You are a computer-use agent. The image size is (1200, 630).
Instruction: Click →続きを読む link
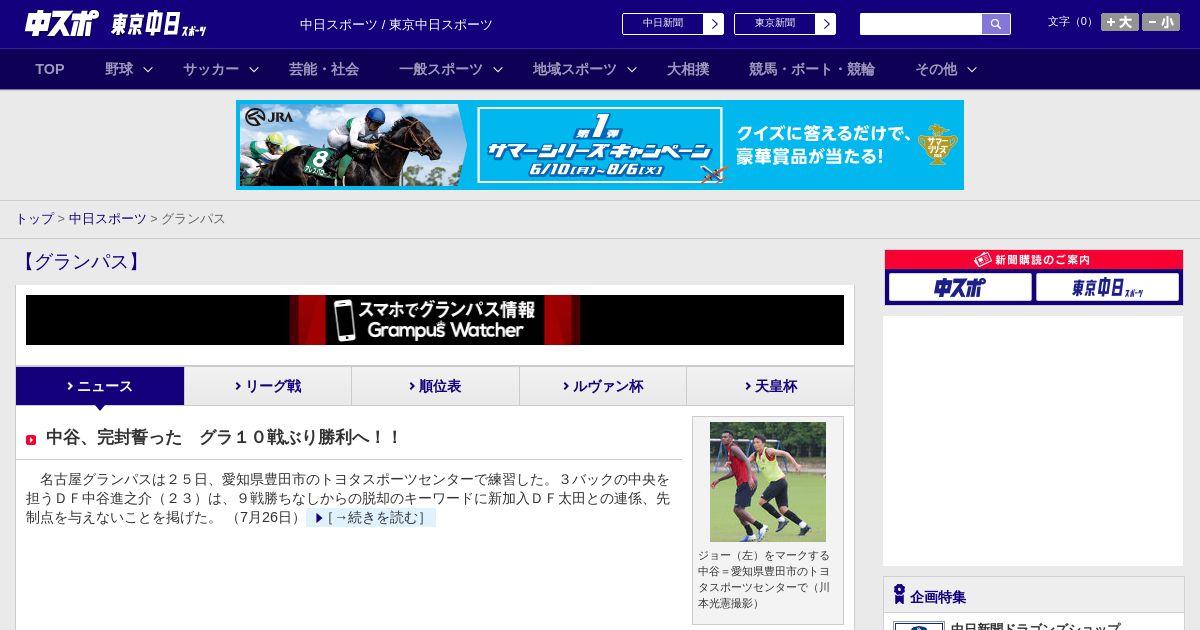tap(371, 518)
